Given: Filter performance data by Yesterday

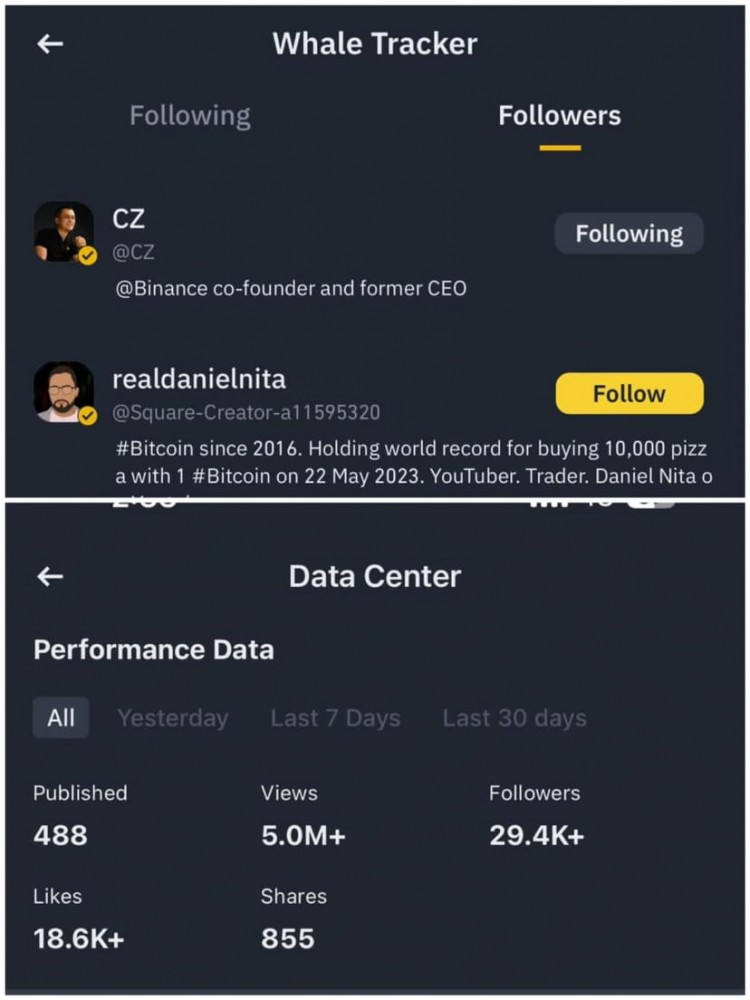Looking at the screenshot, I should coord(173,718).
